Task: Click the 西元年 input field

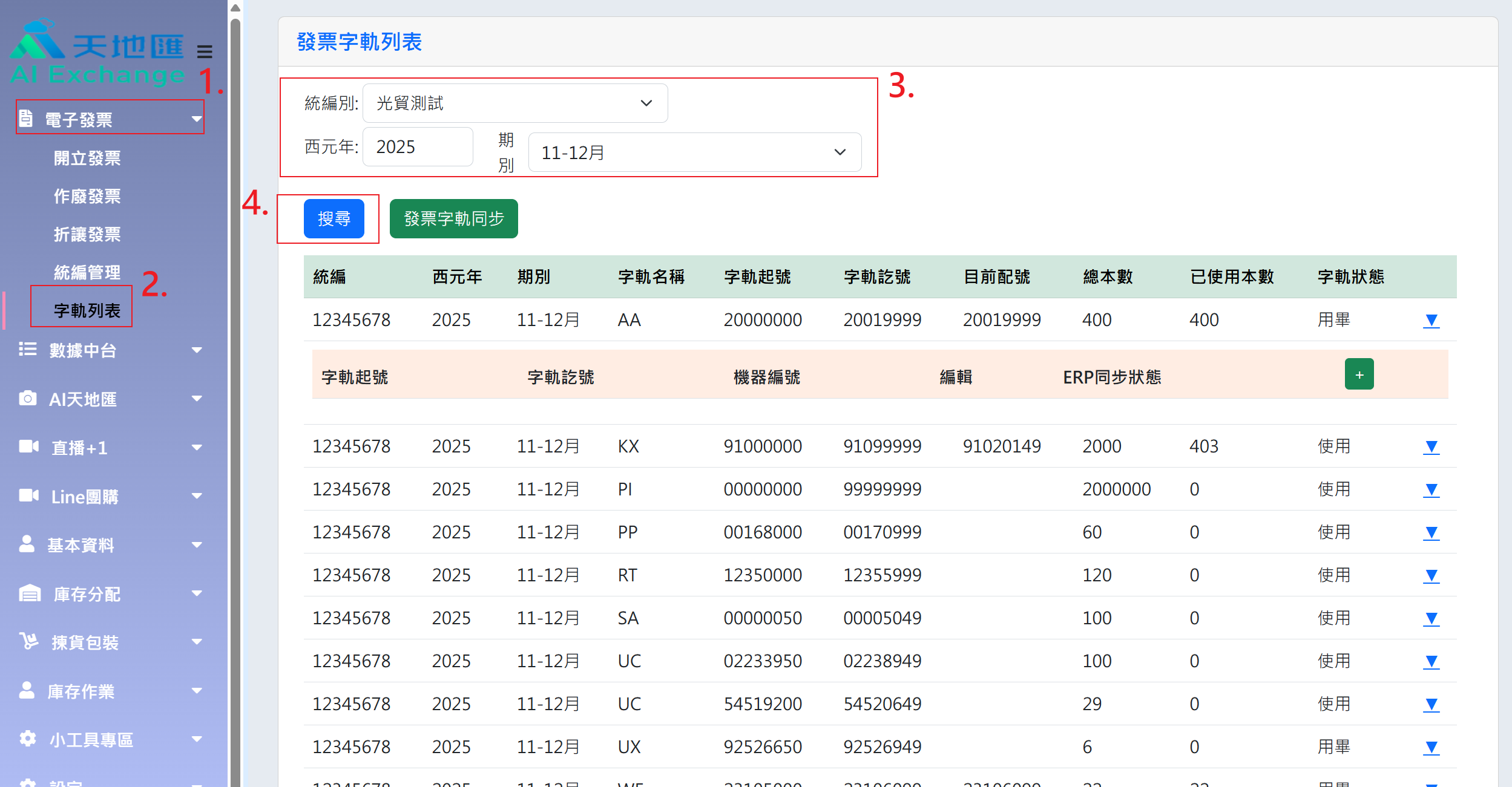Action: point(418,147)
